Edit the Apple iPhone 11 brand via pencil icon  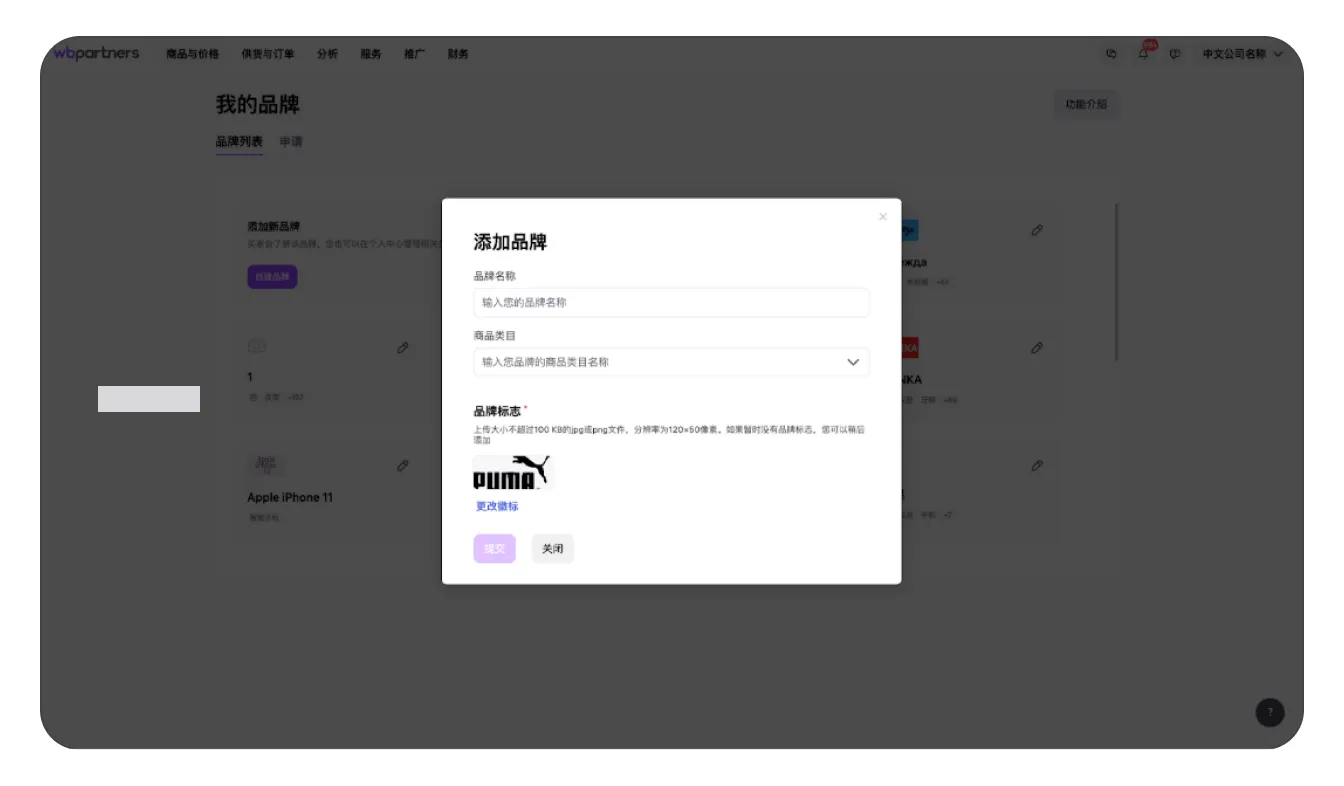coord(403,465)
